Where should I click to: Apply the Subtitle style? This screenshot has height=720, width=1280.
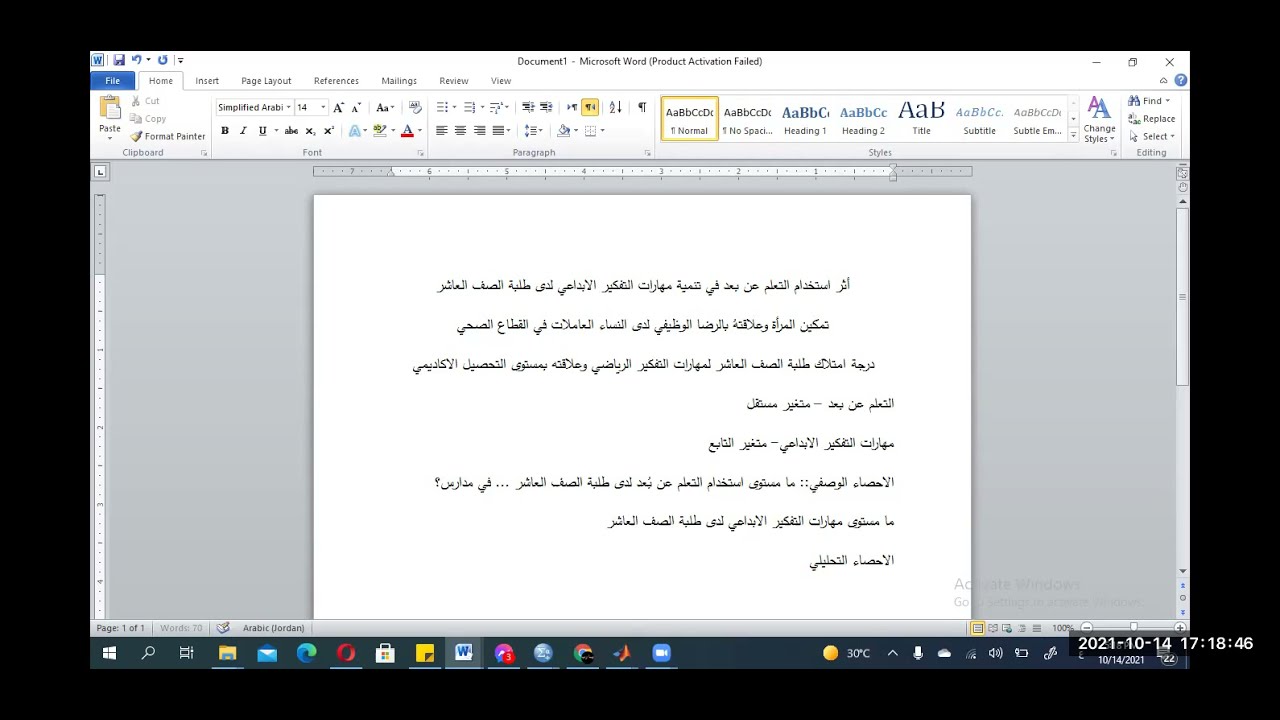pos(979,119)
